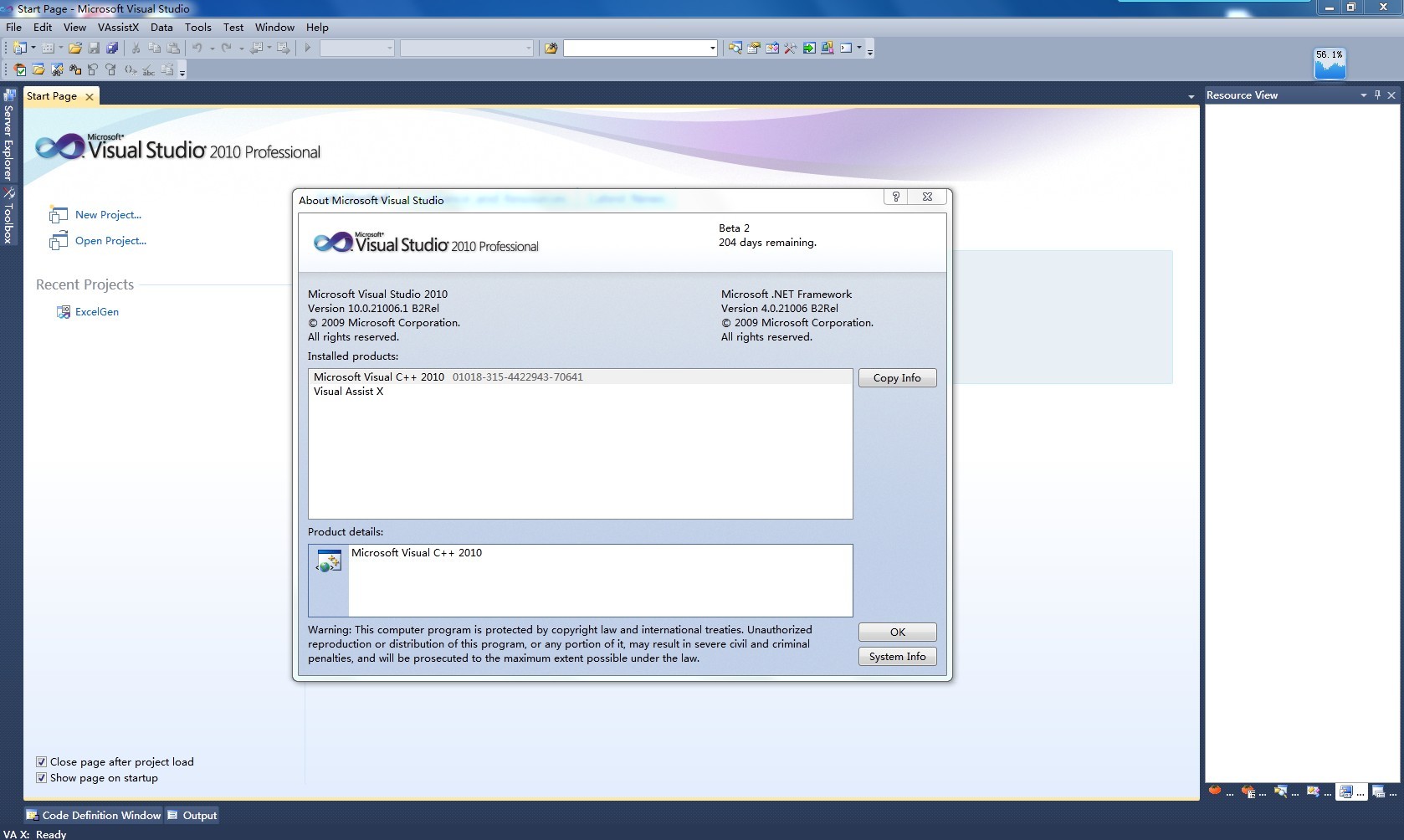Click the System Info button
This screenshot has height=840, width=1404.
click(x=897, y=657)
